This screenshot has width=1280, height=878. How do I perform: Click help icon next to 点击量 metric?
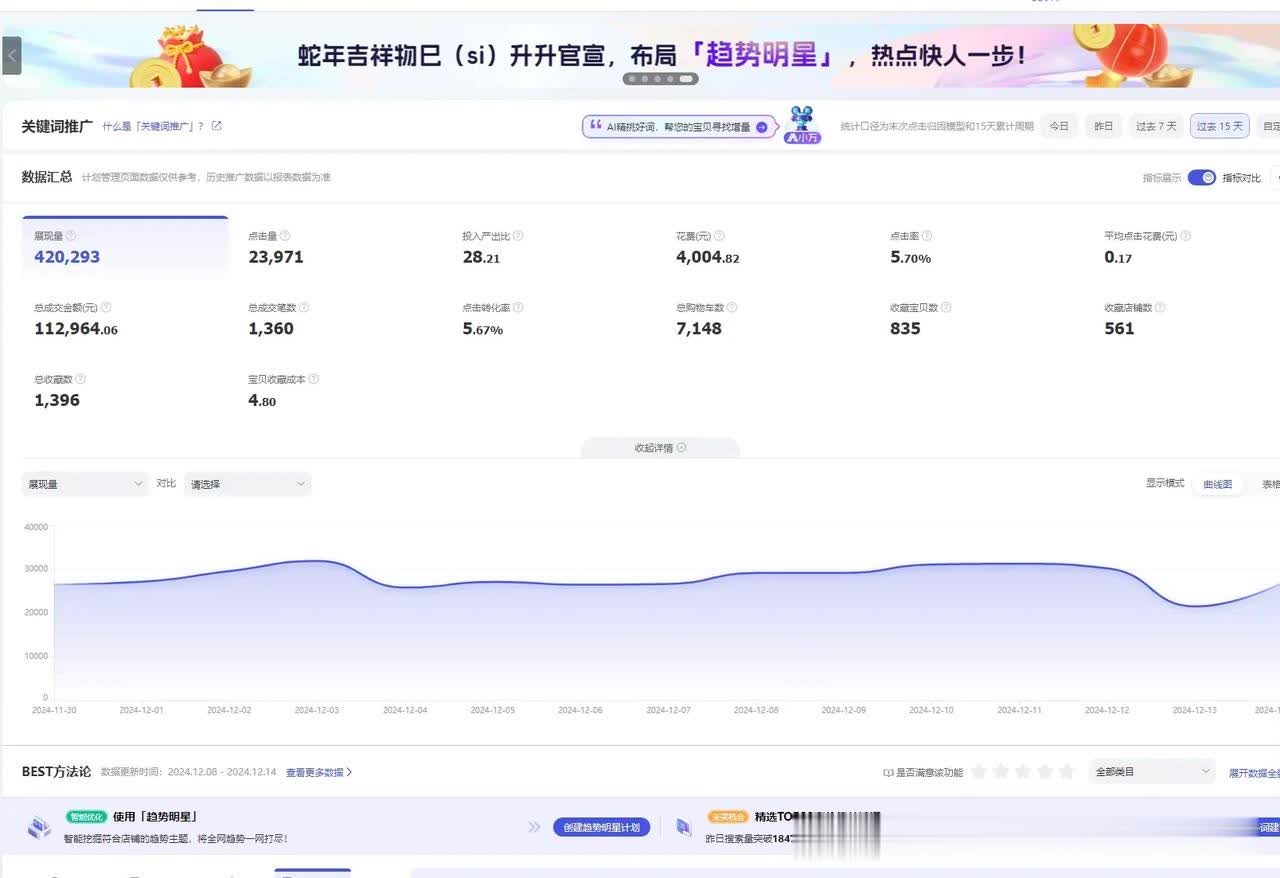tap(285, 236)
